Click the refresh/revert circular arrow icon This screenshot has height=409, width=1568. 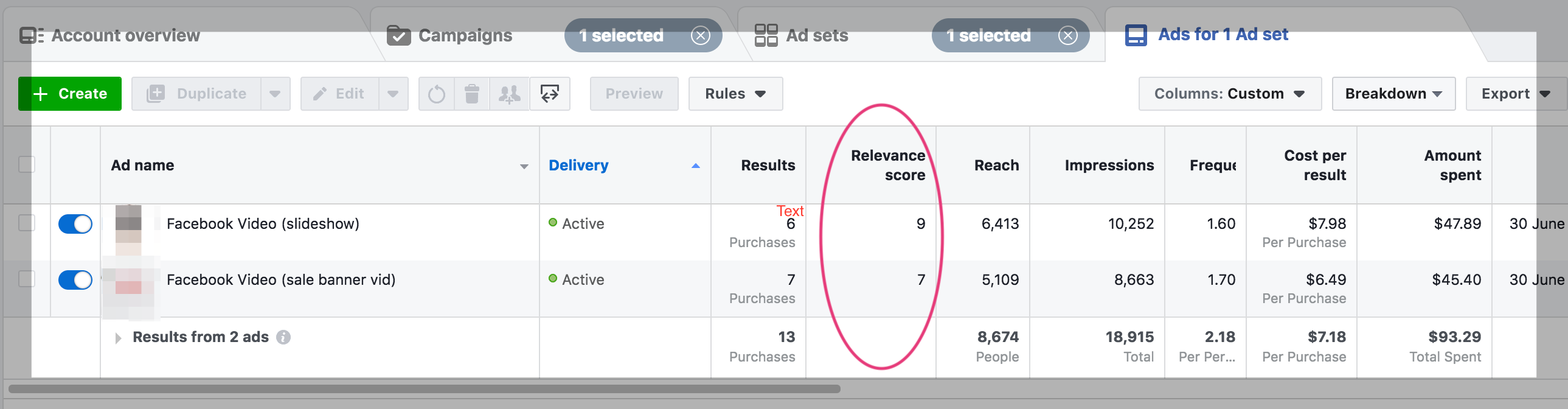pyautogui.click(x=437, y=94)
